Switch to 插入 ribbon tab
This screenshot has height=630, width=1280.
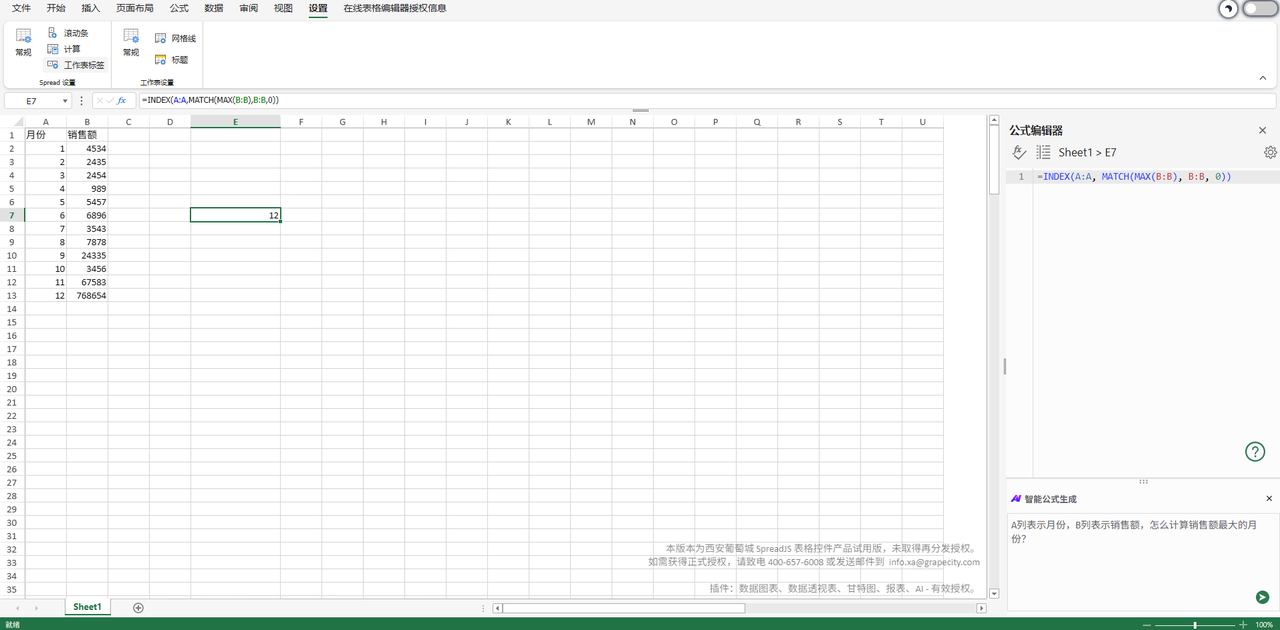(x=91, y=8)
